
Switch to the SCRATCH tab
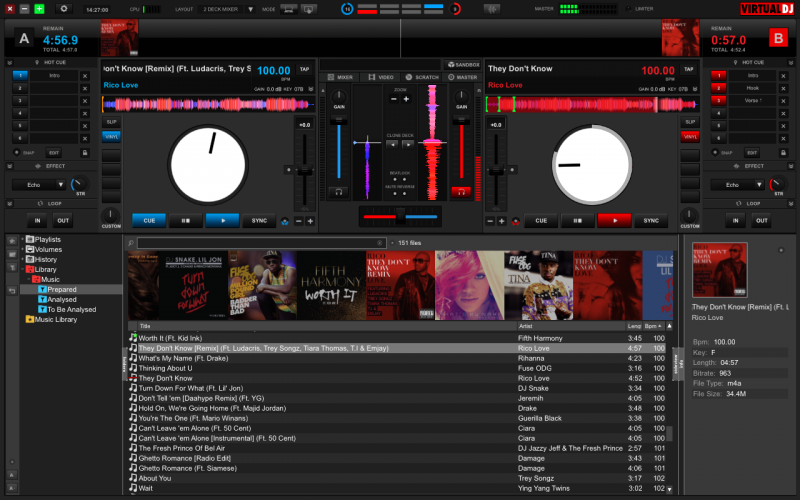coord(422,77)
